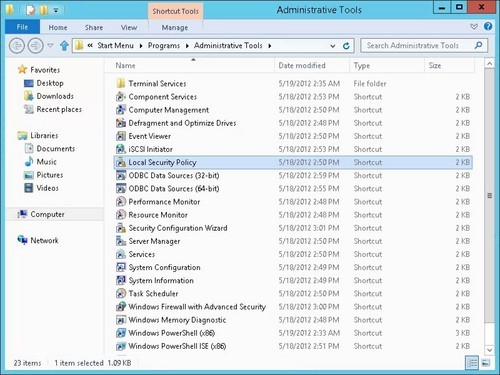Select the Resource Monitor icon
This screenshot has height=375, width=500.
pyautogui.click(x=121, y=215)
